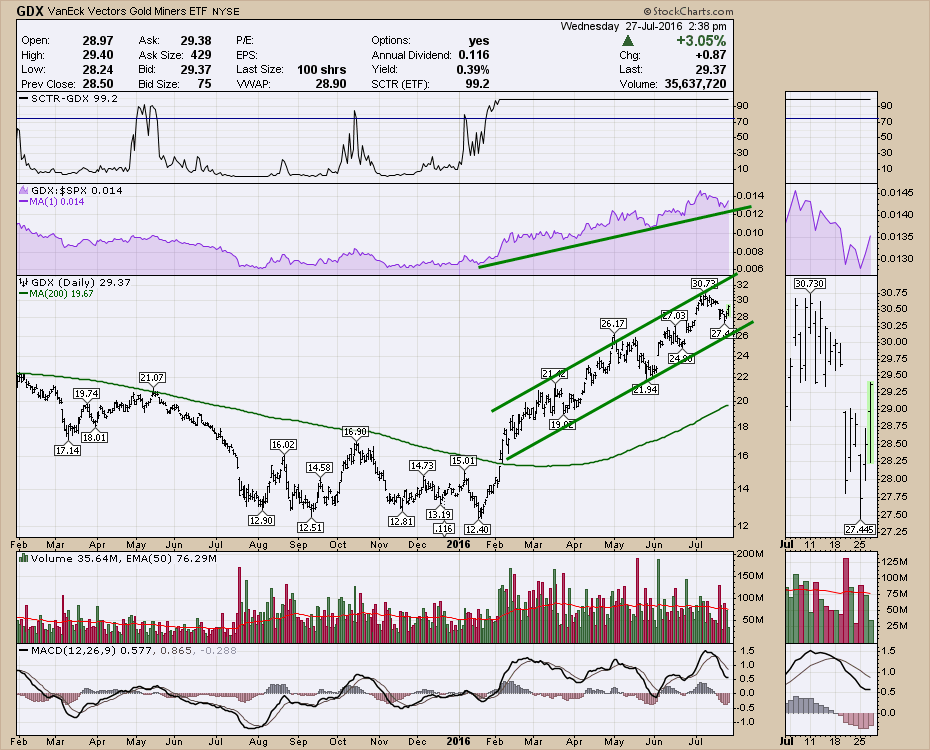Image resolution: width=930 pixels, height=750 pixels.
Task: Click the 30.730 high in zoom panel
Action: 811,284
